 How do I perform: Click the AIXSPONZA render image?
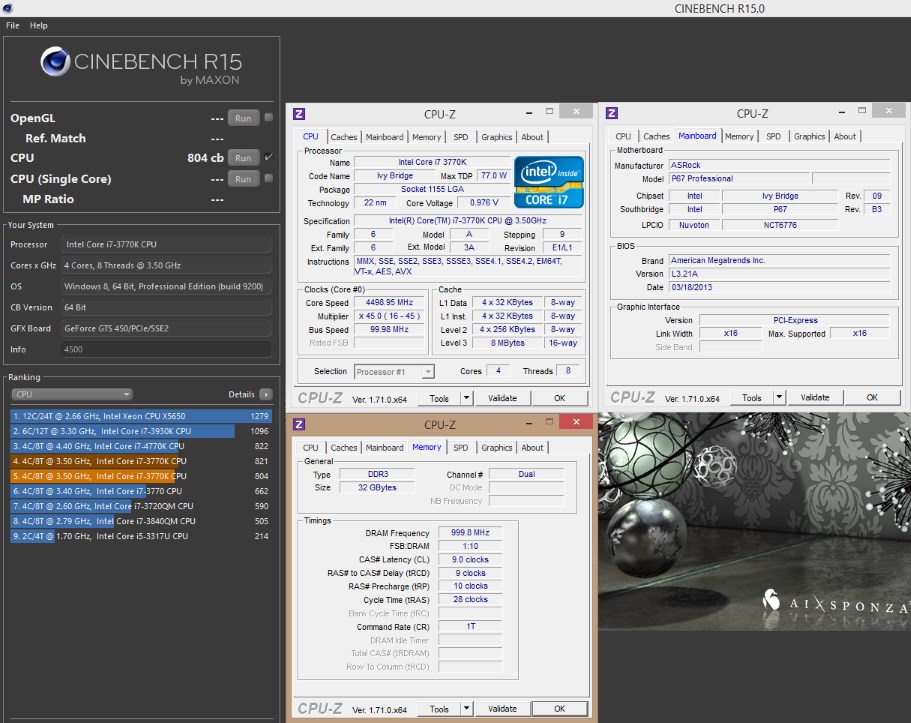pos(754,521)
